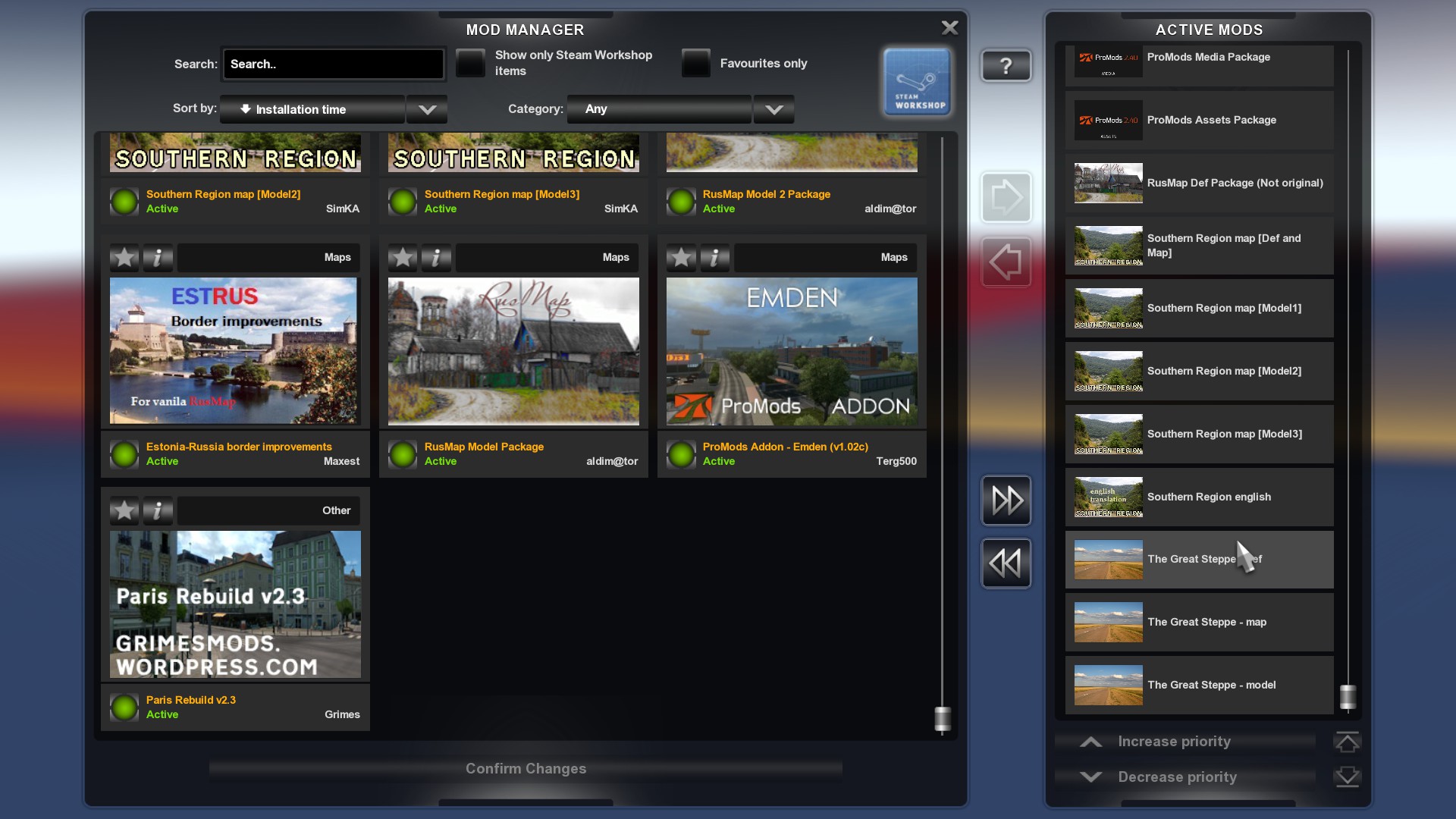This screenshot has width=1456, height=819.
Task: Toggle Estonia-Russia border improvements green indicator
Action: click(x=124, y=454)
